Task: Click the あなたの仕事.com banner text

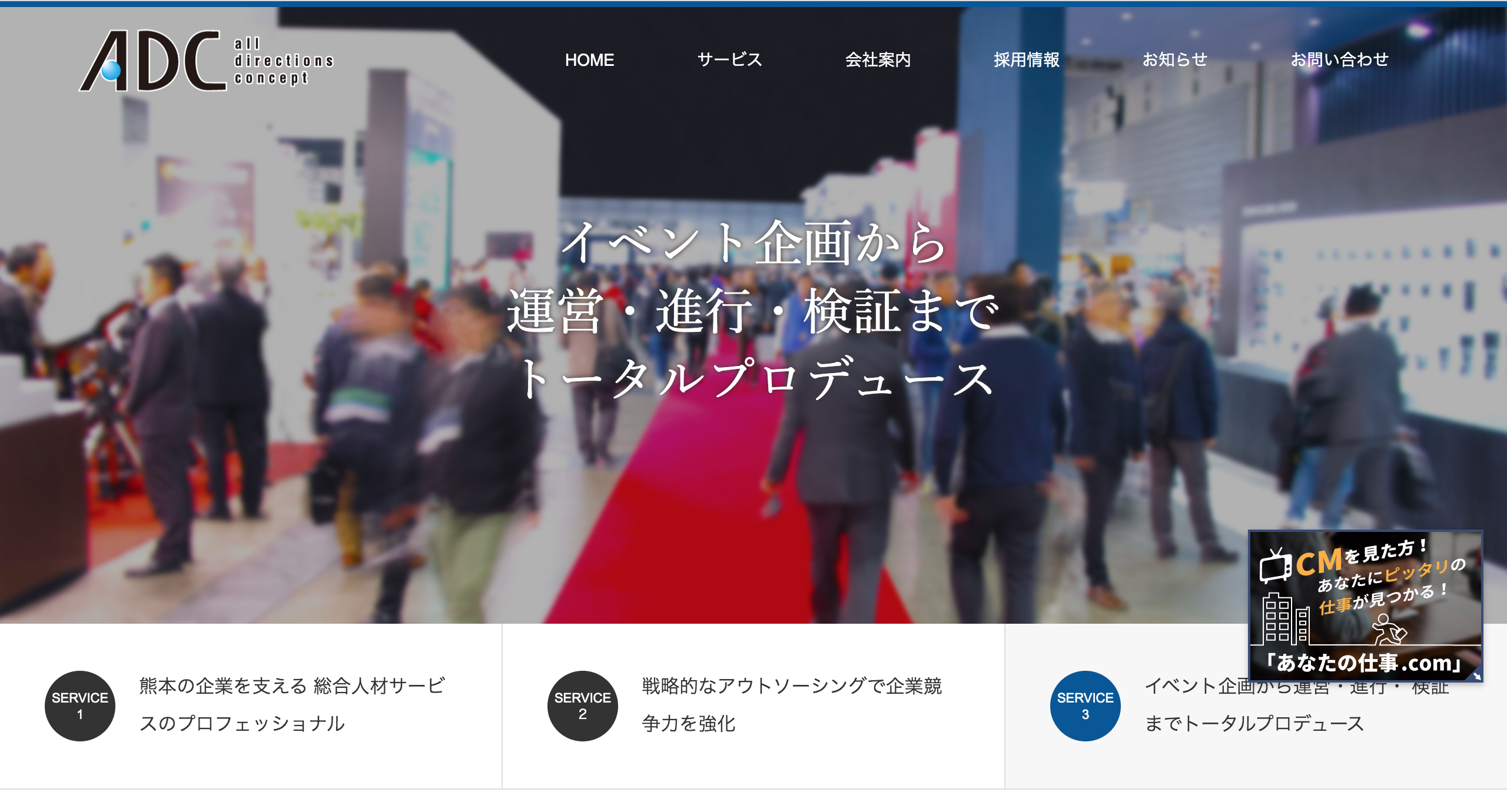Action: pos(1363,663)
